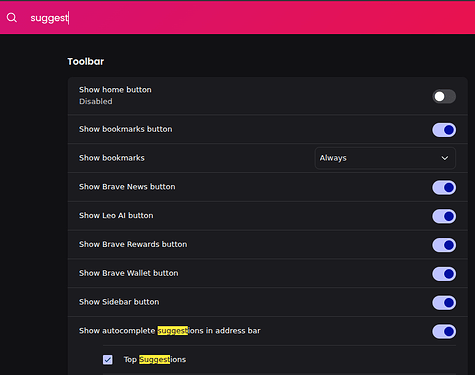Click the Disabled status under home button
This screenshot has height=375, width=475.
tap(96, 101)
